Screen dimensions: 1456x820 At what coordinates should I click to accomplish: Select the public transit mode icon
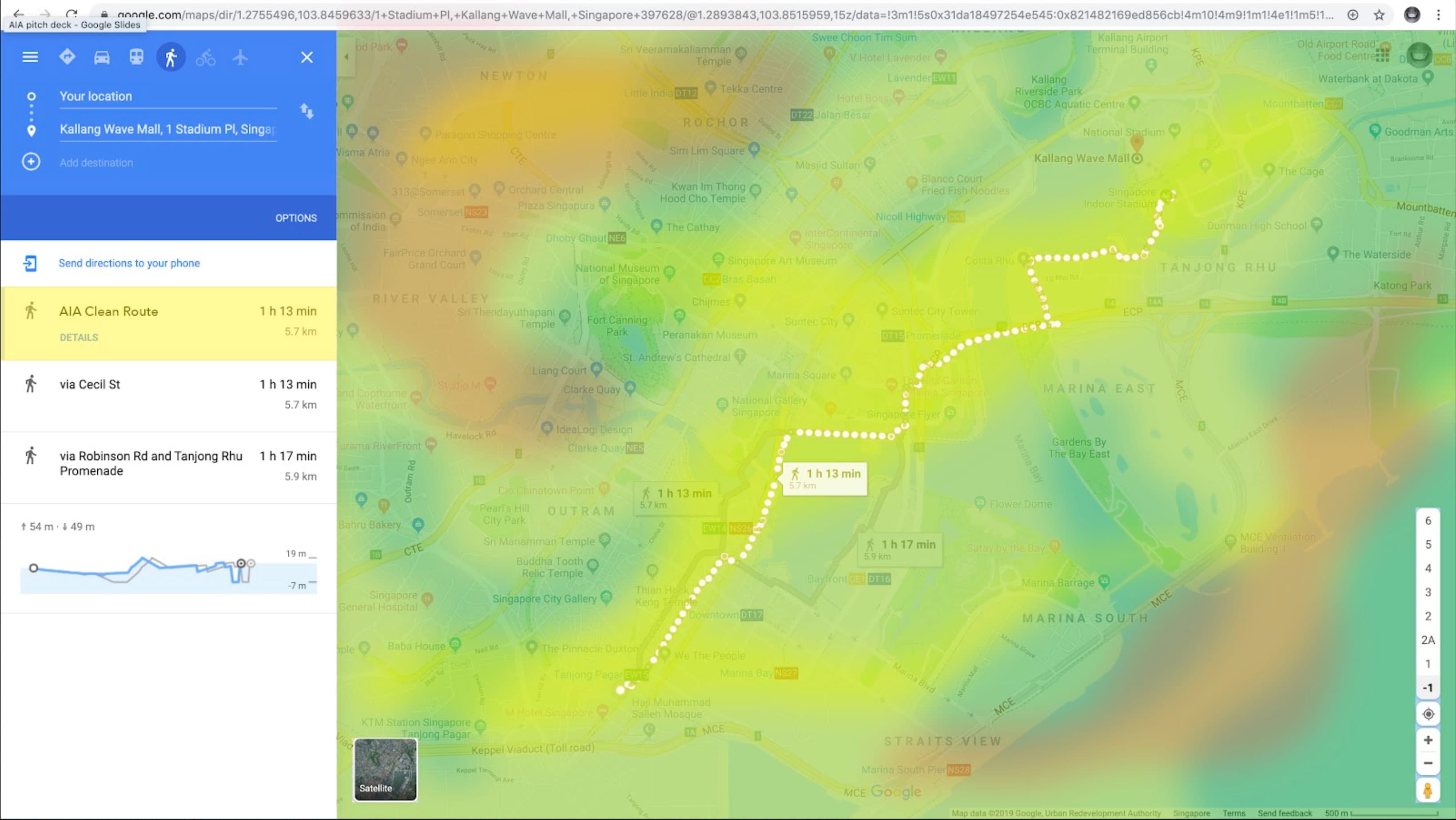tap(136, 57)
